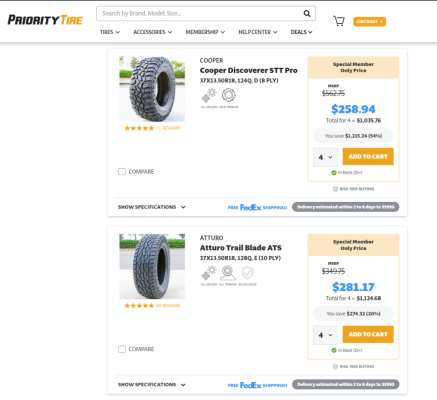
Task: Click the Priority Tire logo
Action: (45, 20)
